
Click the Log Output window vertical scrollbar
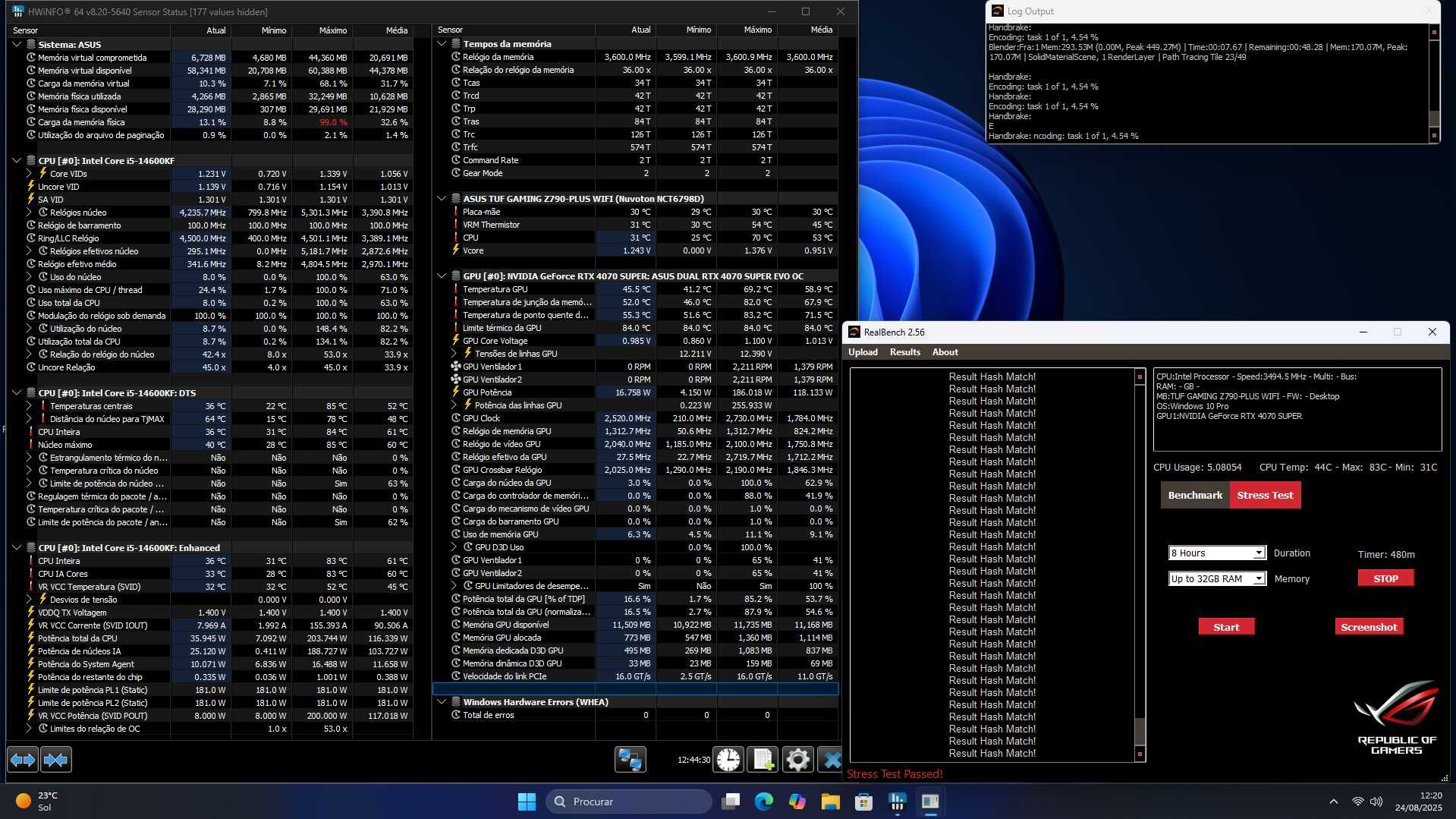point(1434,83)
